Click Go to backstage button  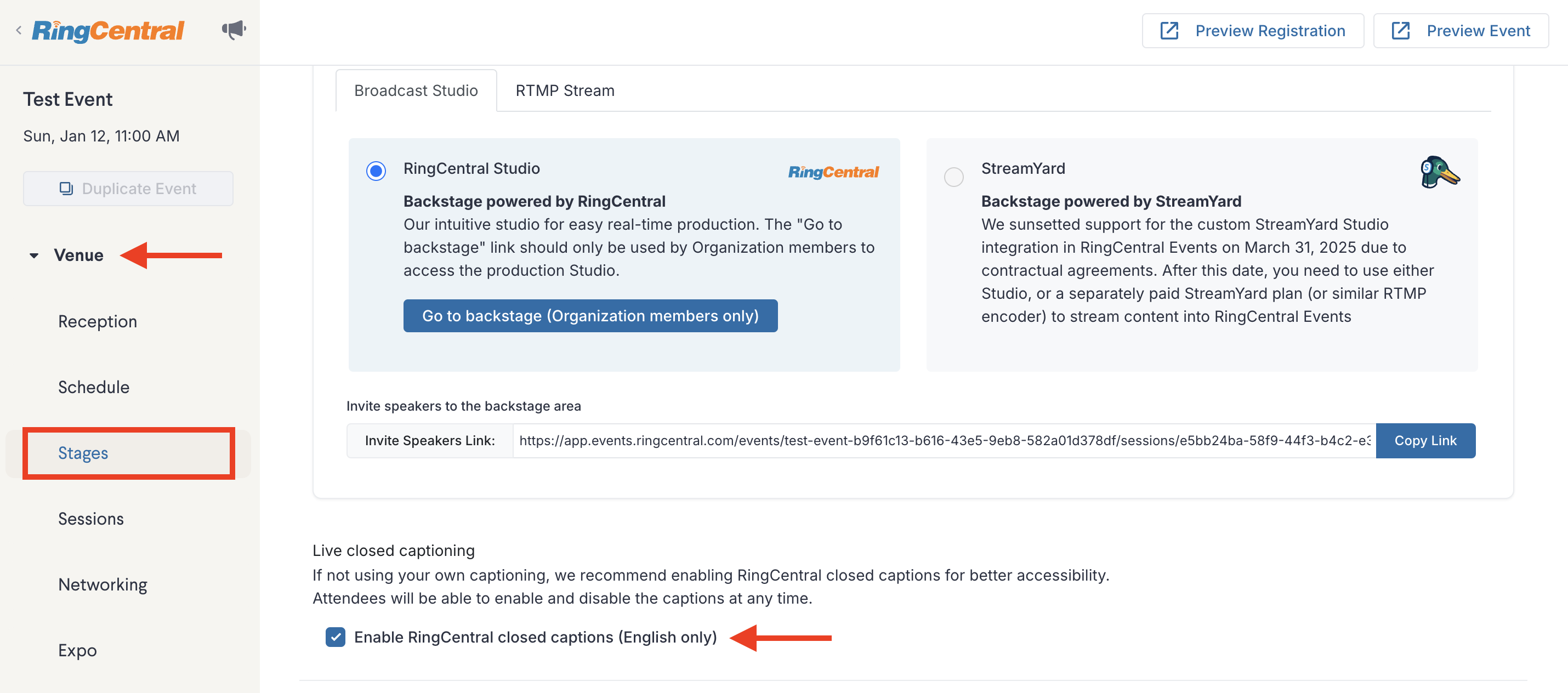pos(590,315)
